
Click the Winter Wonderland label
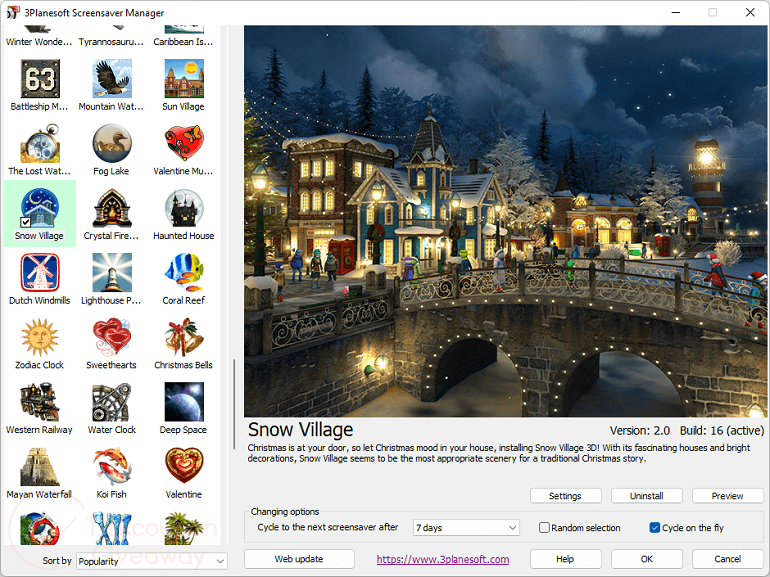point(39,42)
